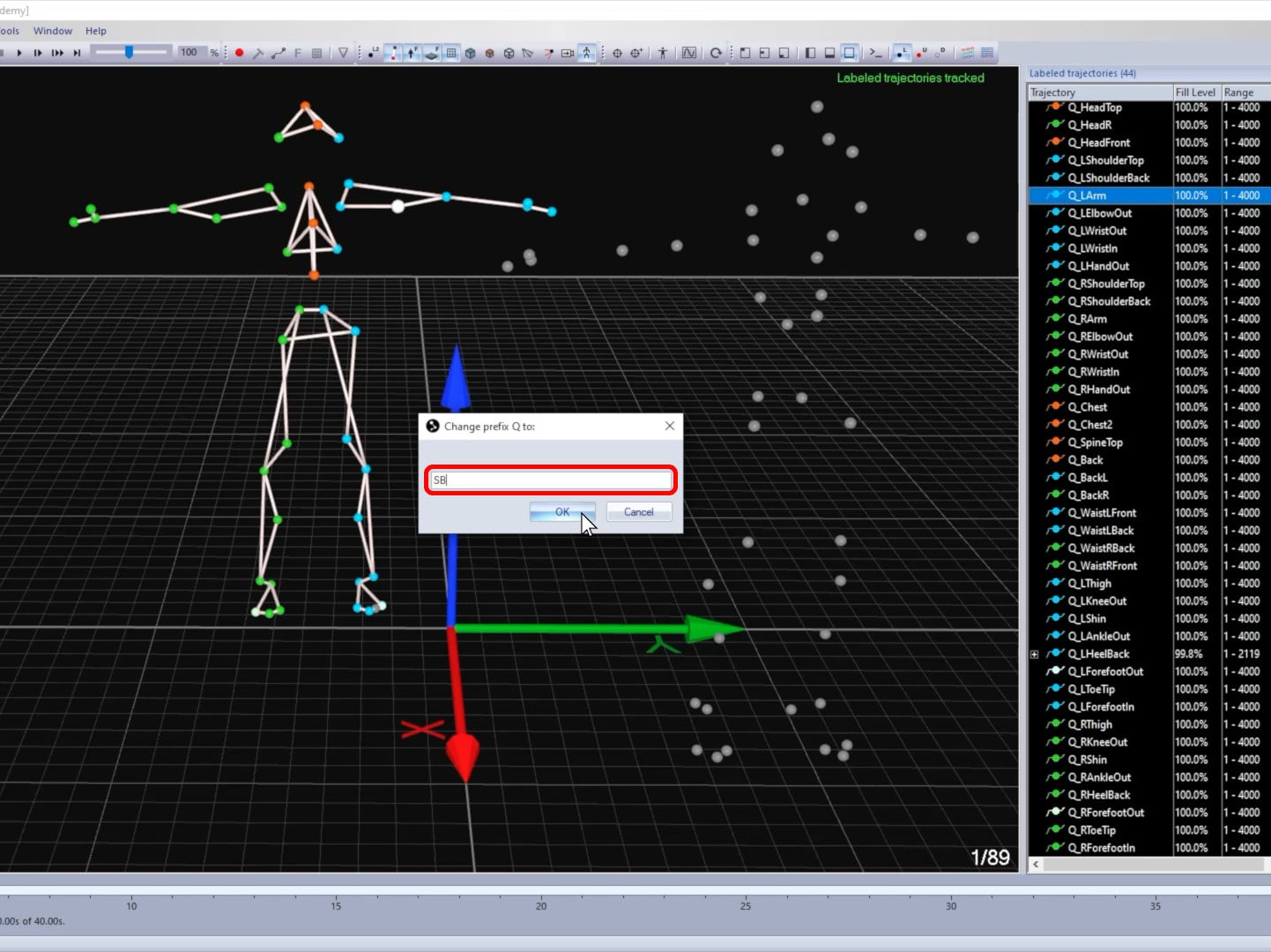Click the red record capture button
This screenshot has width=1271, height=952.
[x=239, y=53]
